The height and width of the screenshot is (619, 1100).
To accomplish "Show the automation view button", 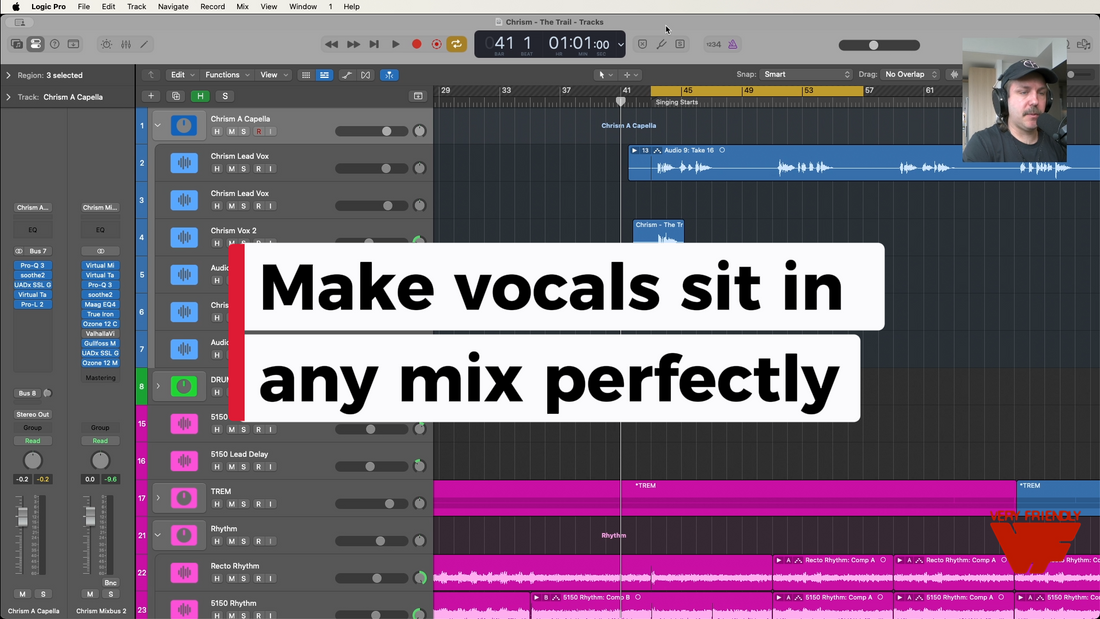I will click(x=347, y=74).
